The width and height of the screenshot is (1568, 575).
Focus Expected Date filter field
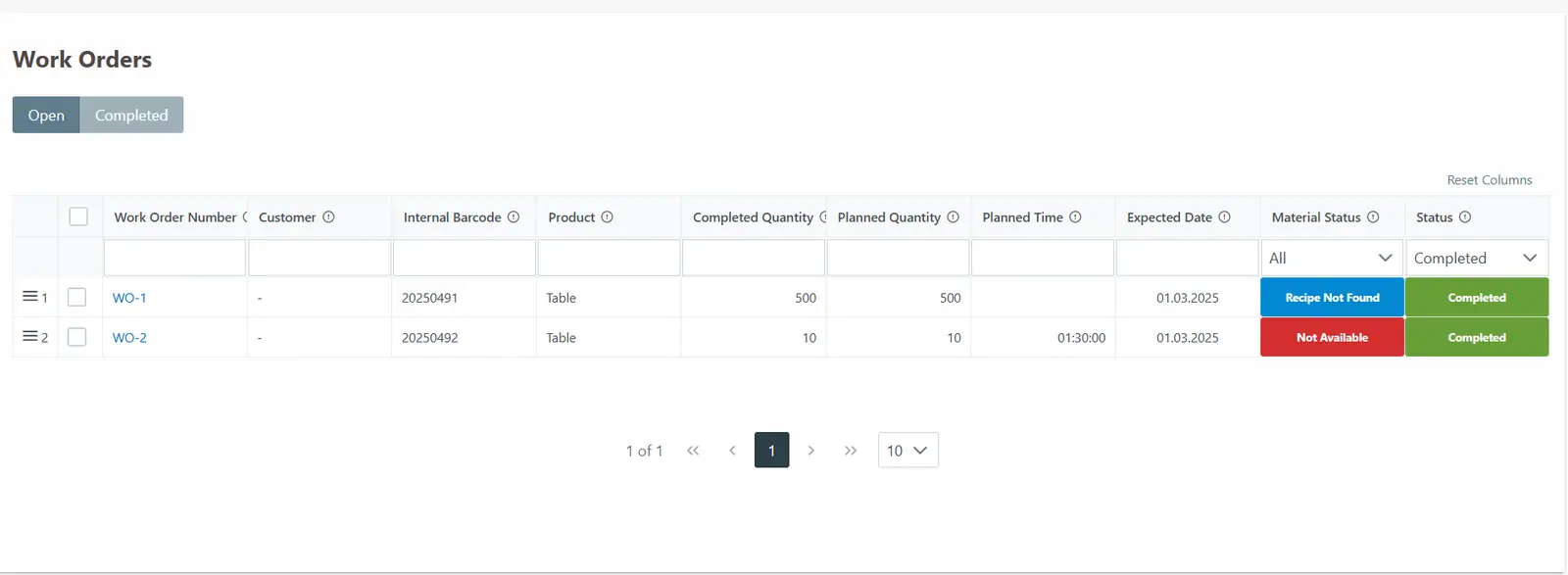pyautogui.click(x=1188, y=258)
